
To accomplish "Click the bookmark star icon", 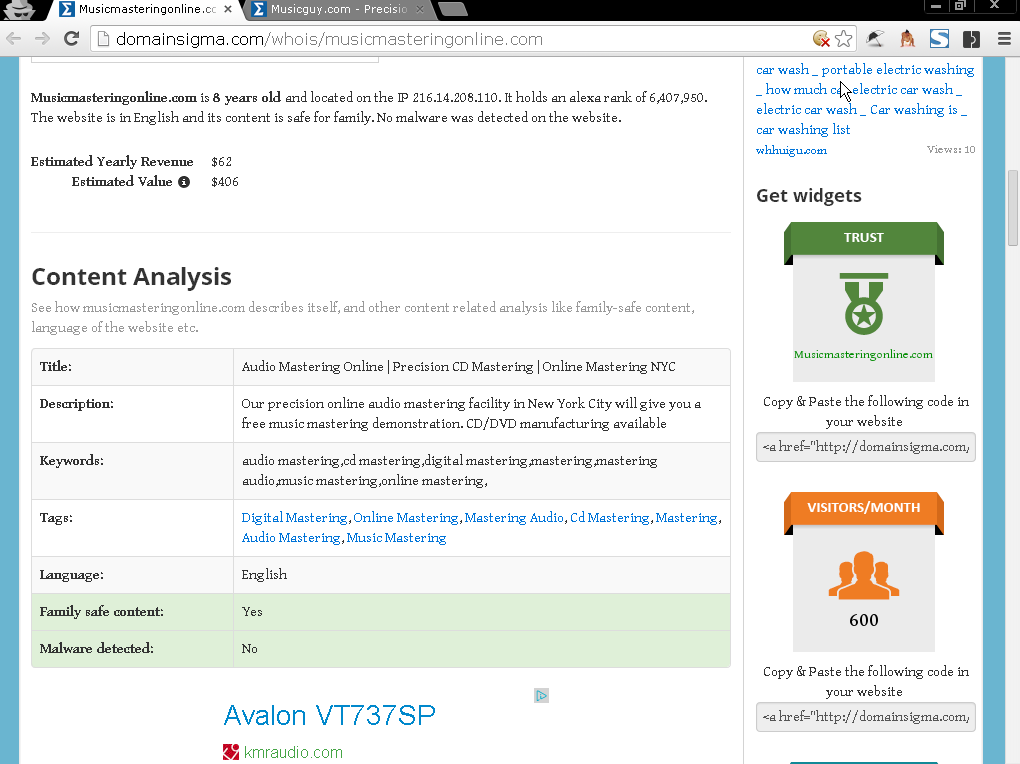I will (844, 39).
